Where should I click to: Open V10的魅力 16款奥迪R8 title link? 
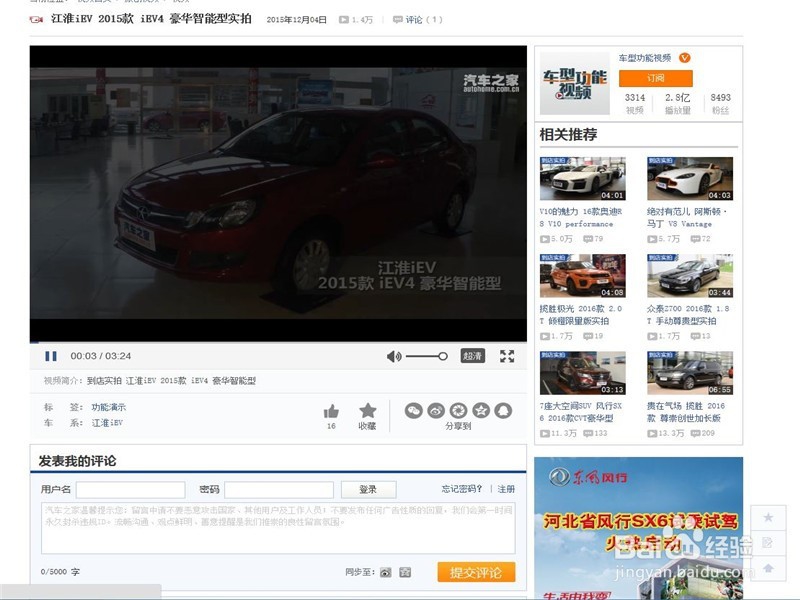coord(581,217)
